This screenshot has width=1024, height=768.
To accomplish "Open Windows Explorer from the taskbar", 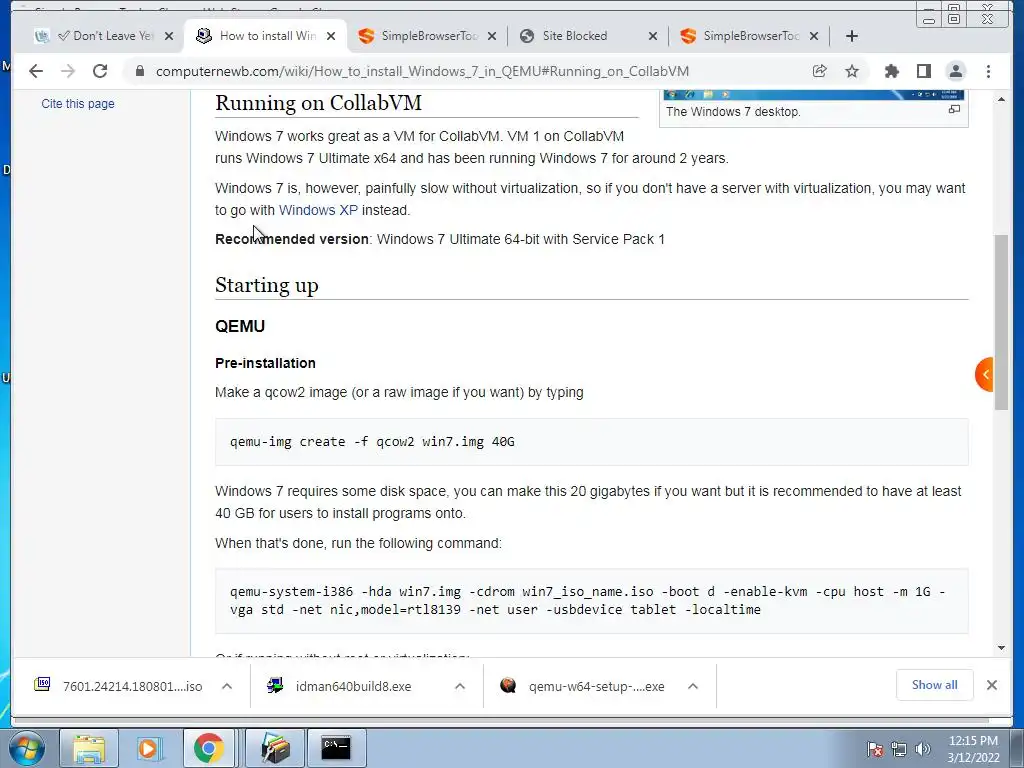I will pyautogui.click(x=89, y=748).
